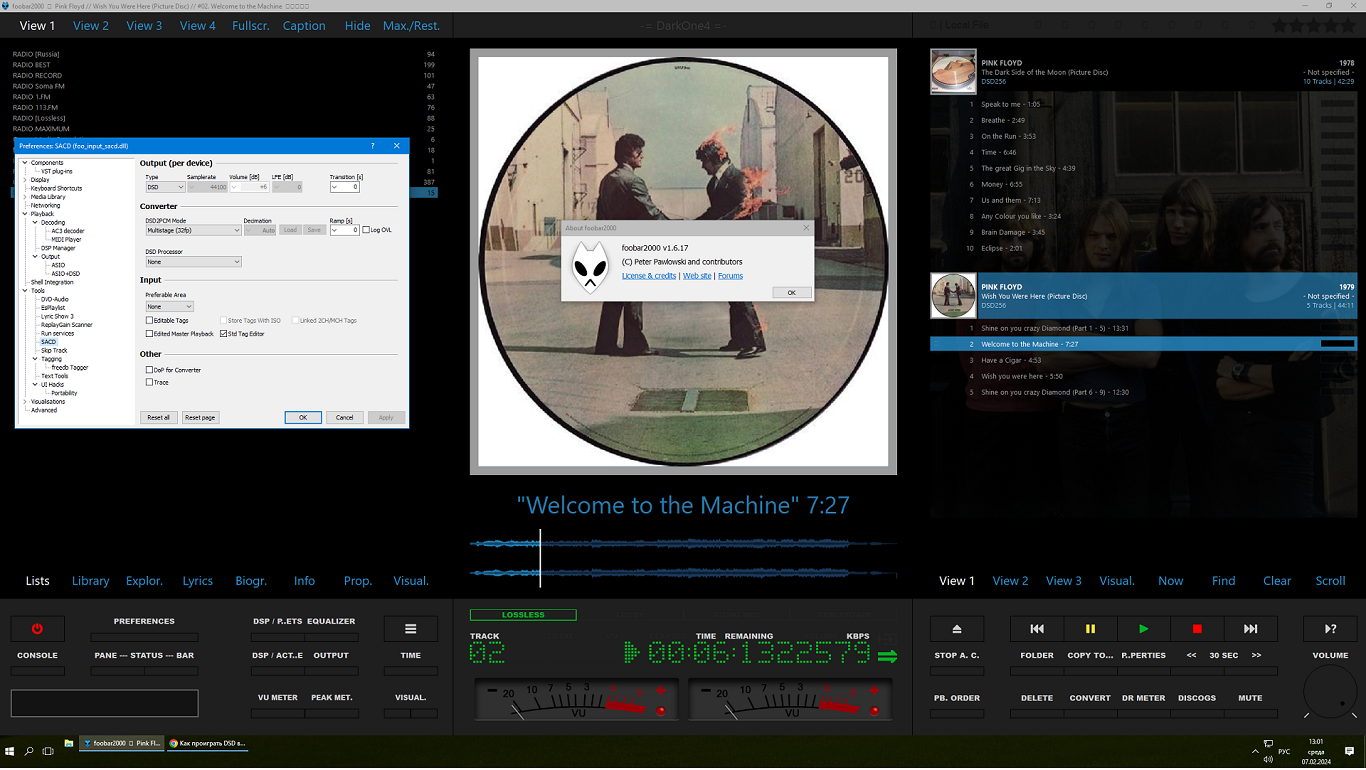Screen dimensions: 1366x770
Task: Expand the Visualisations tree node
Action: pos(25,402)
